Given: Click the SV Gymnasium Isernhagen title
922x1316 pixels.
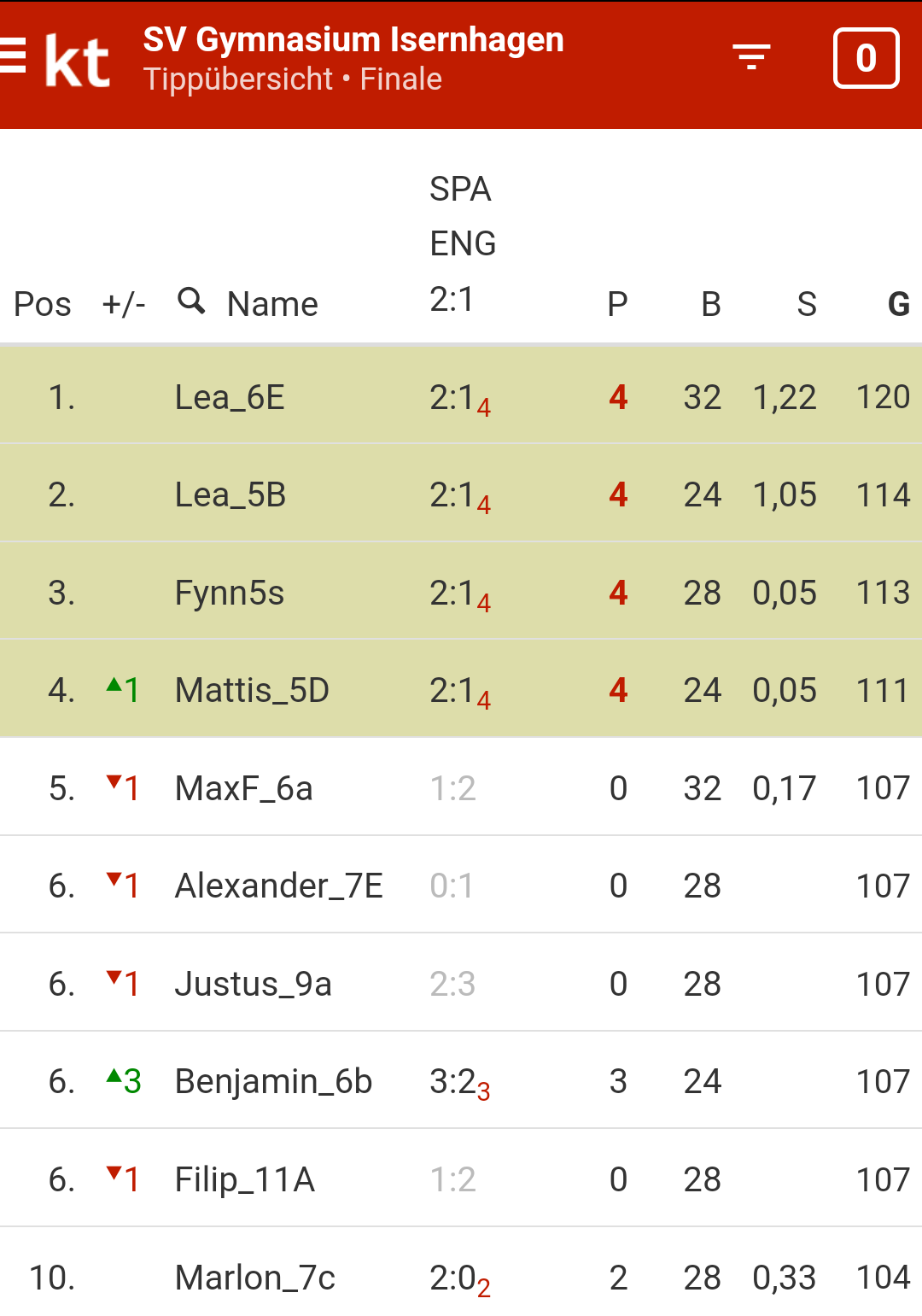Looking at the screenshot, I should click(353, 39).
